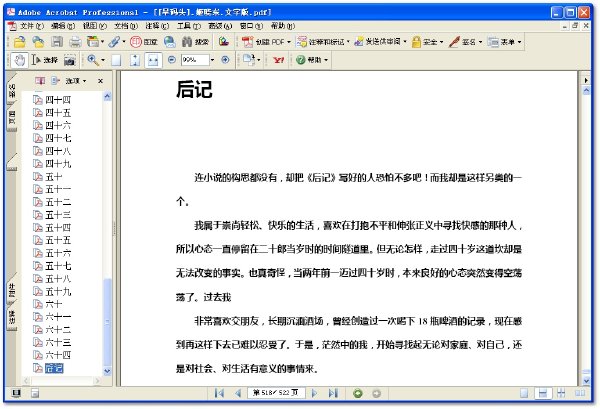
Task: Select the 四十四 bookmark
Action: (58, 100)
